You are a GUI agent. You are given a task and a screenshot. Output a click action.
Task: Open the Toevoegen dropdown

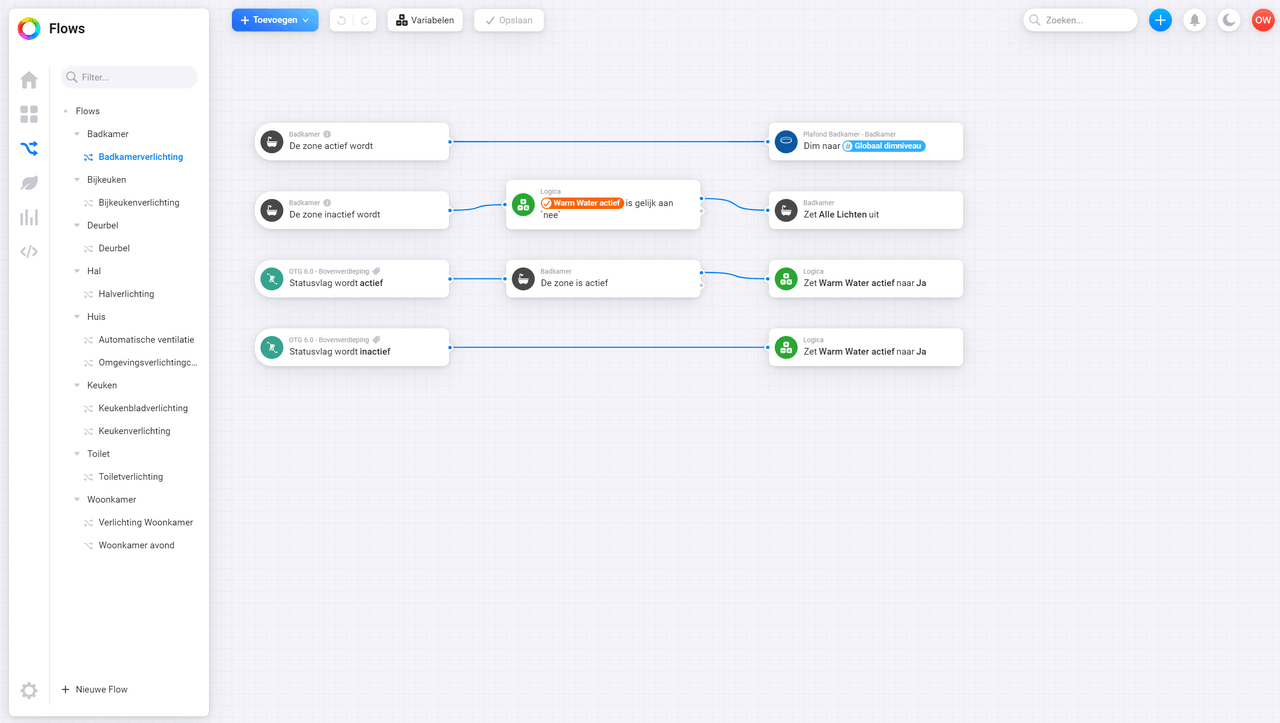275,20
